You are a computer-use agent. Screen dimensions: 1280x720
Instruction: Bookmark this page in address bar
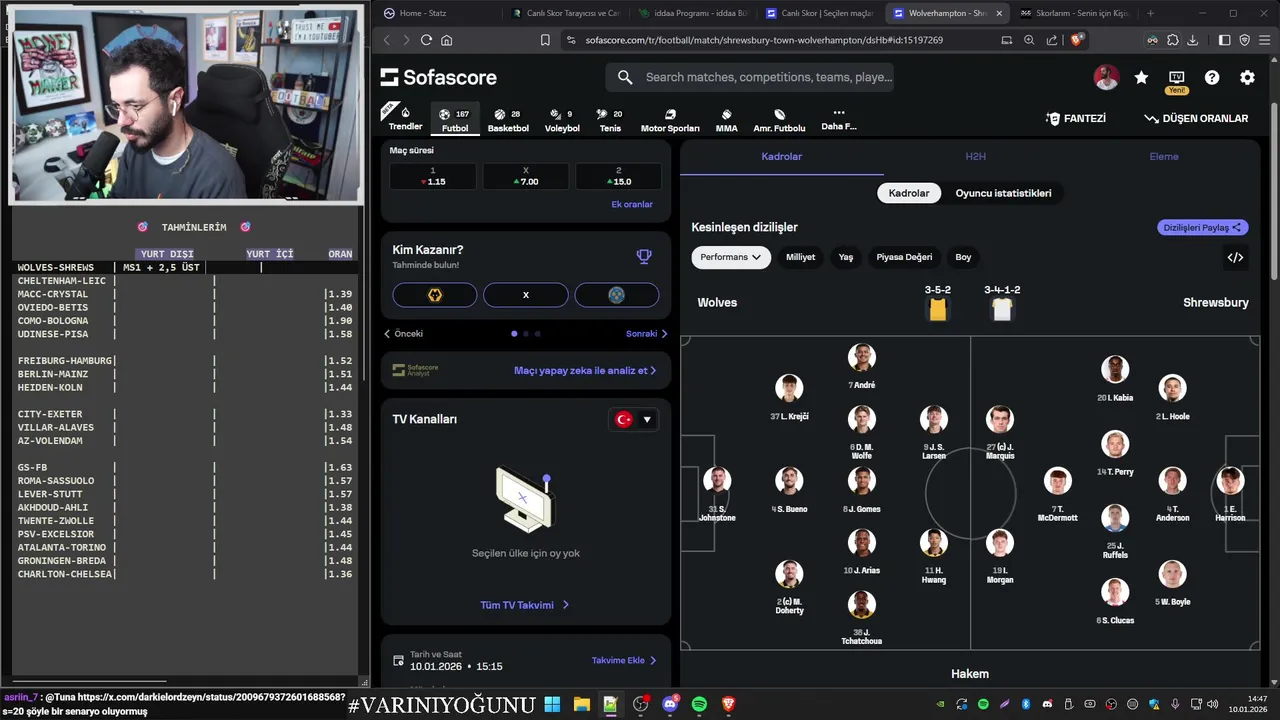tap(545, 40)
